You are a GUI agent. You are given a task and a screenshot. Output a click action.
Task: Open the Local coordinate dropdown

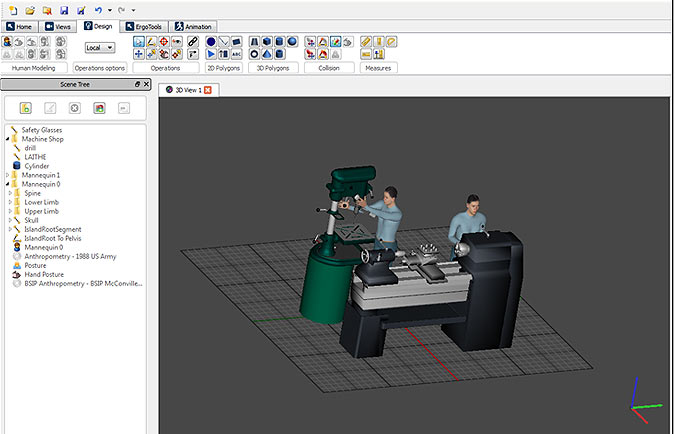pos(100,47)
